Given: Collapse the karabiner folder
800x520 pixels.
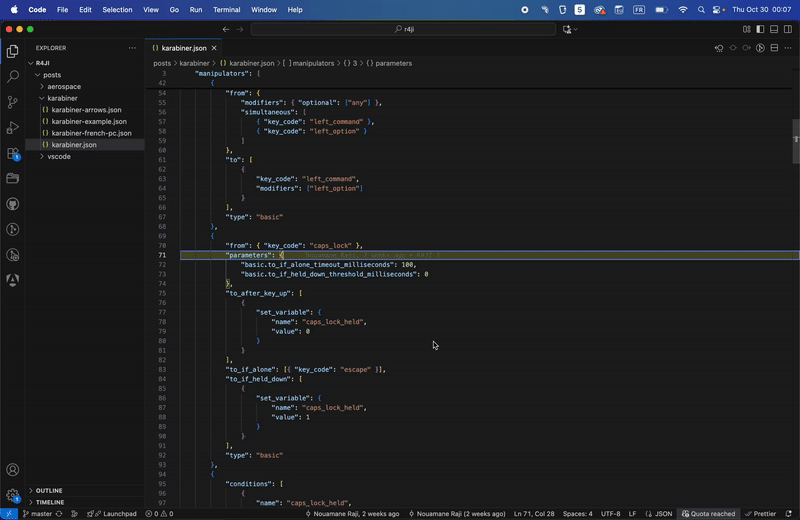Looking at the screenshot, I should pos(62,99).
